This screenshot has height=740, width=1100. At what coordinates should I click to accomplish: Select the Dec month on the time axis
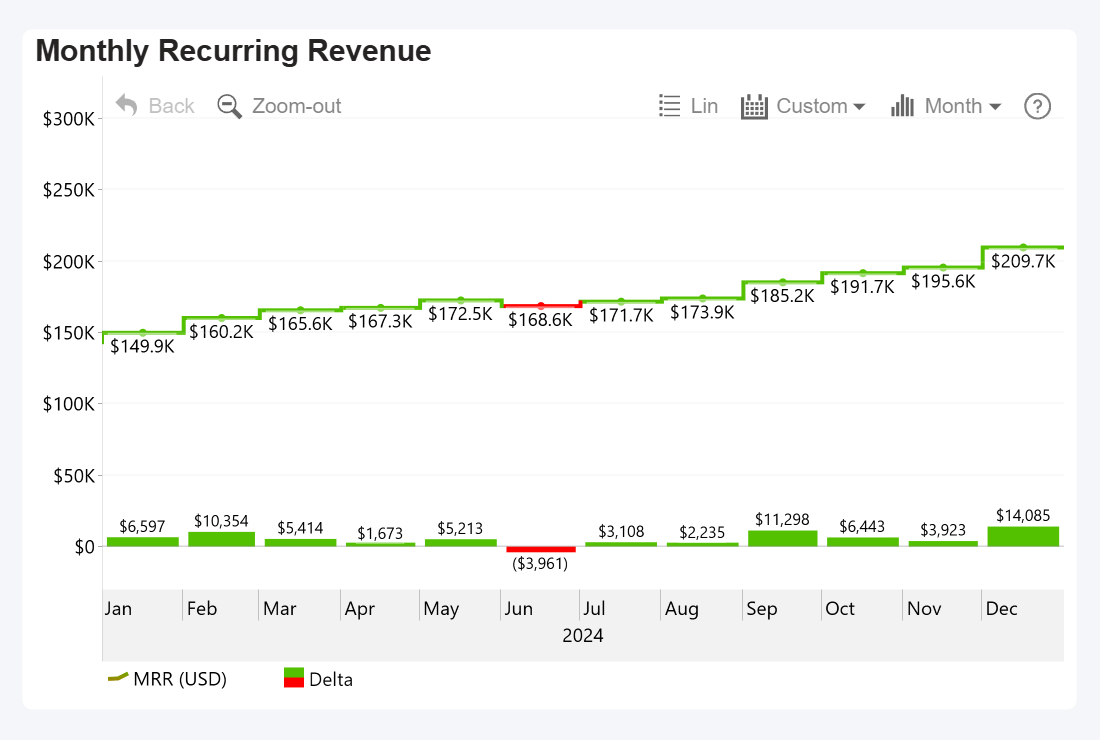(x=1001, y=608)
